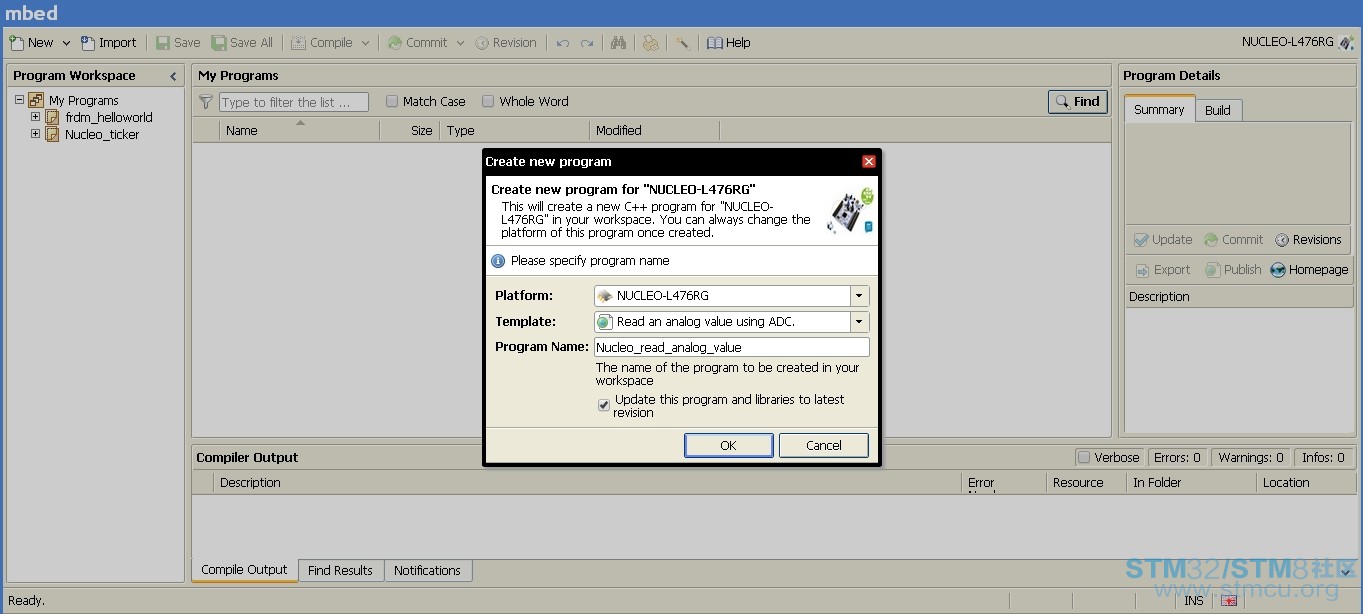Viewport: 1363px width, 614px height.
Task: Expand the Nucleo_ticker tree node
Action: pos(35,134)
